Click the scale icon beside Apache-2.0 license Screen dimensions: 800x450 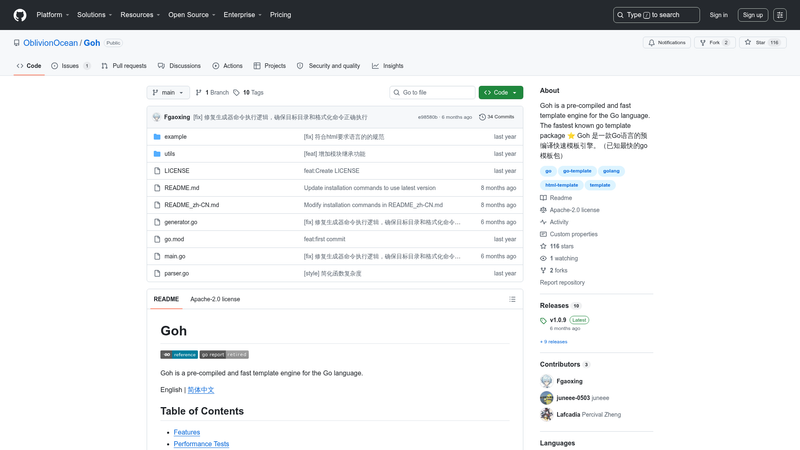[543, 210]
